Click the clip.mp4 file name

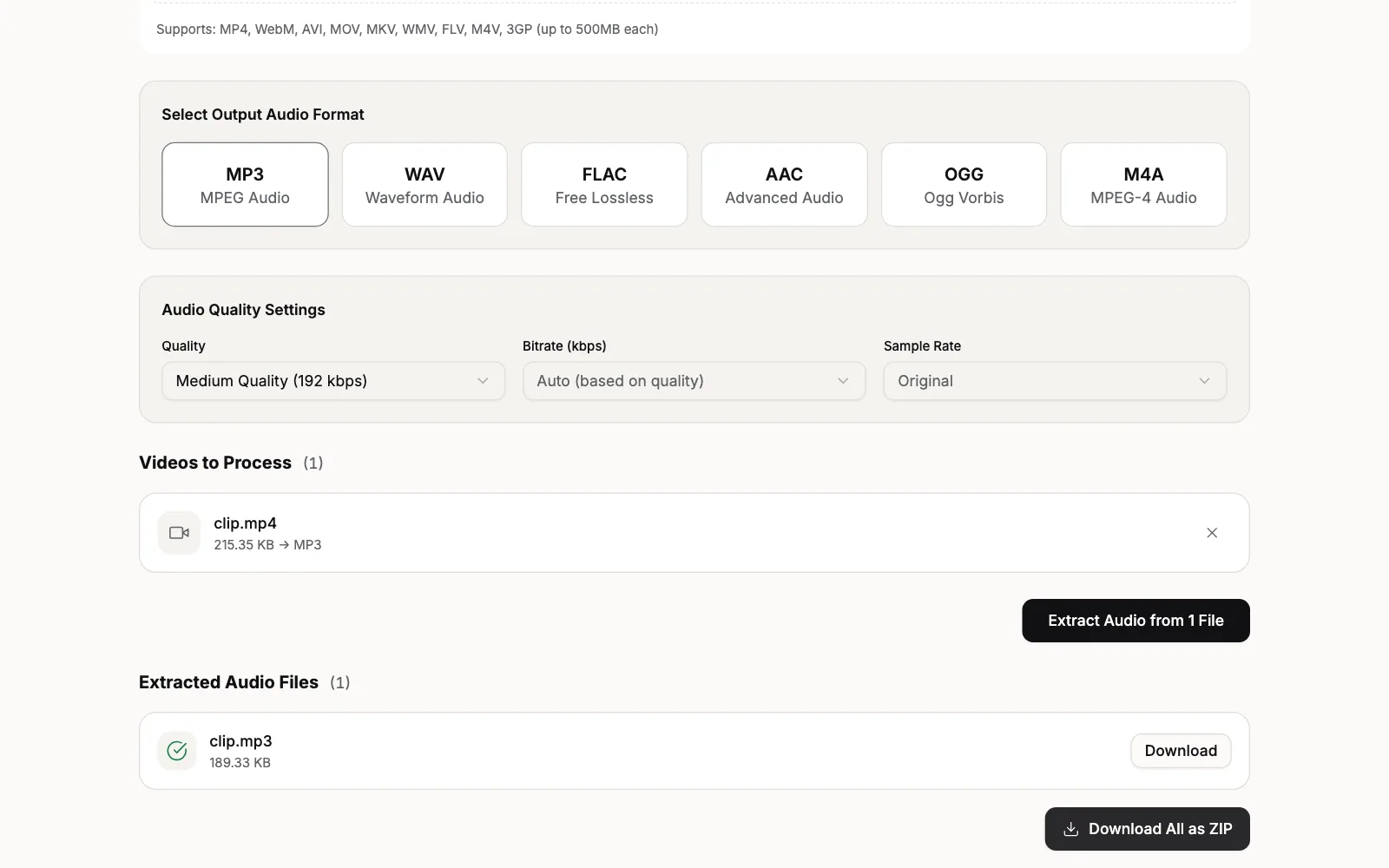pos(245,523)
